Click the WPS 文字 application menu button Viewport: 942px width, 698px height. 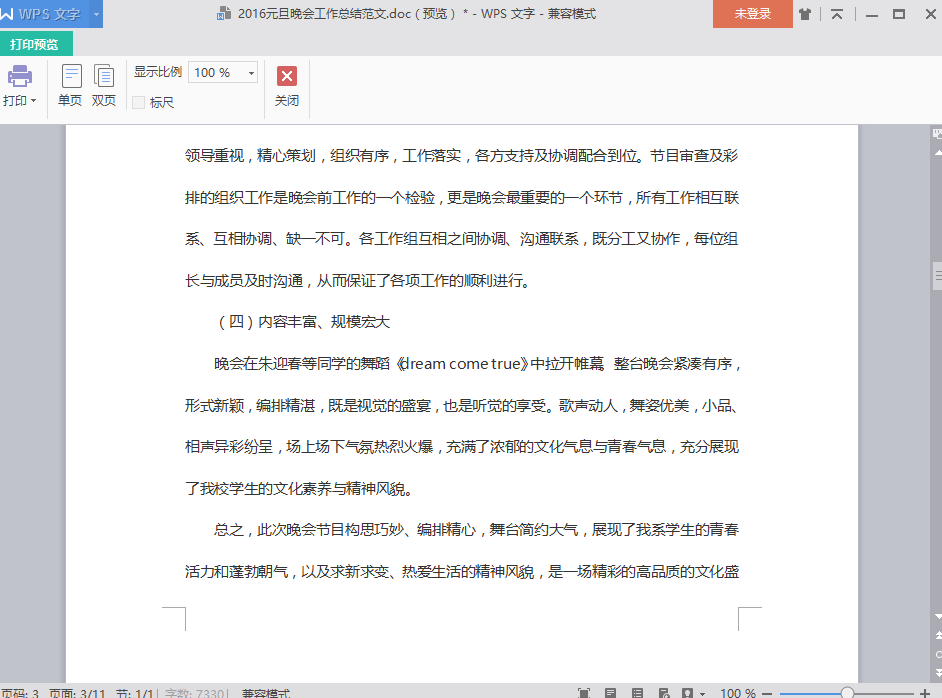(x=45, y=14)
